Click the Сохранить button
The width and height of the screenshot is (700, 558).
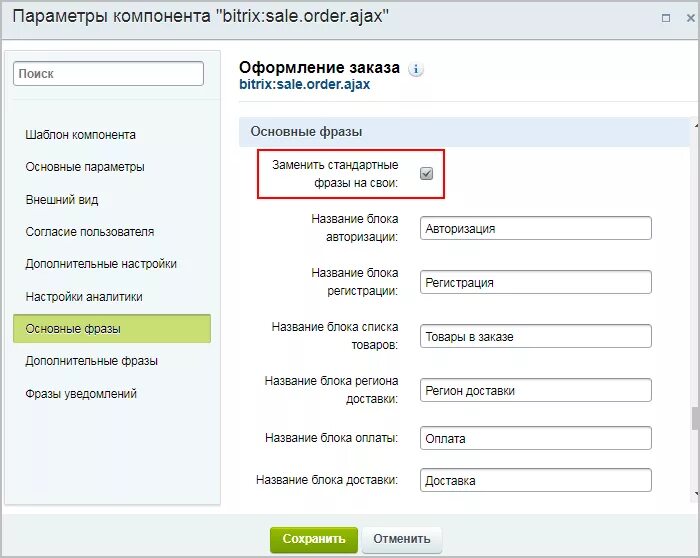pyautogui.click(x=314, y=539)
